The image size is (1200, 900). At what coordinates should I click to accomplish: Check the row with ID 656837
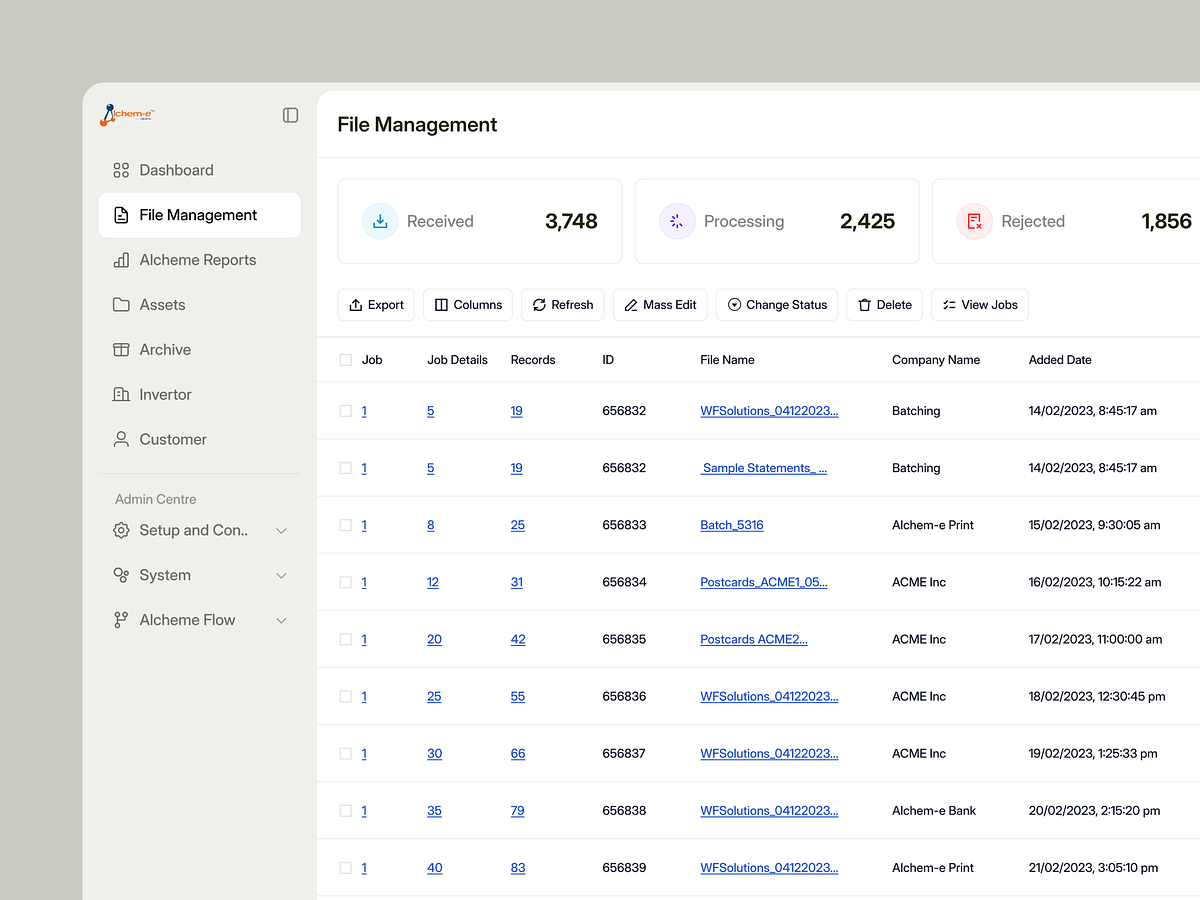tap(346, 753)
